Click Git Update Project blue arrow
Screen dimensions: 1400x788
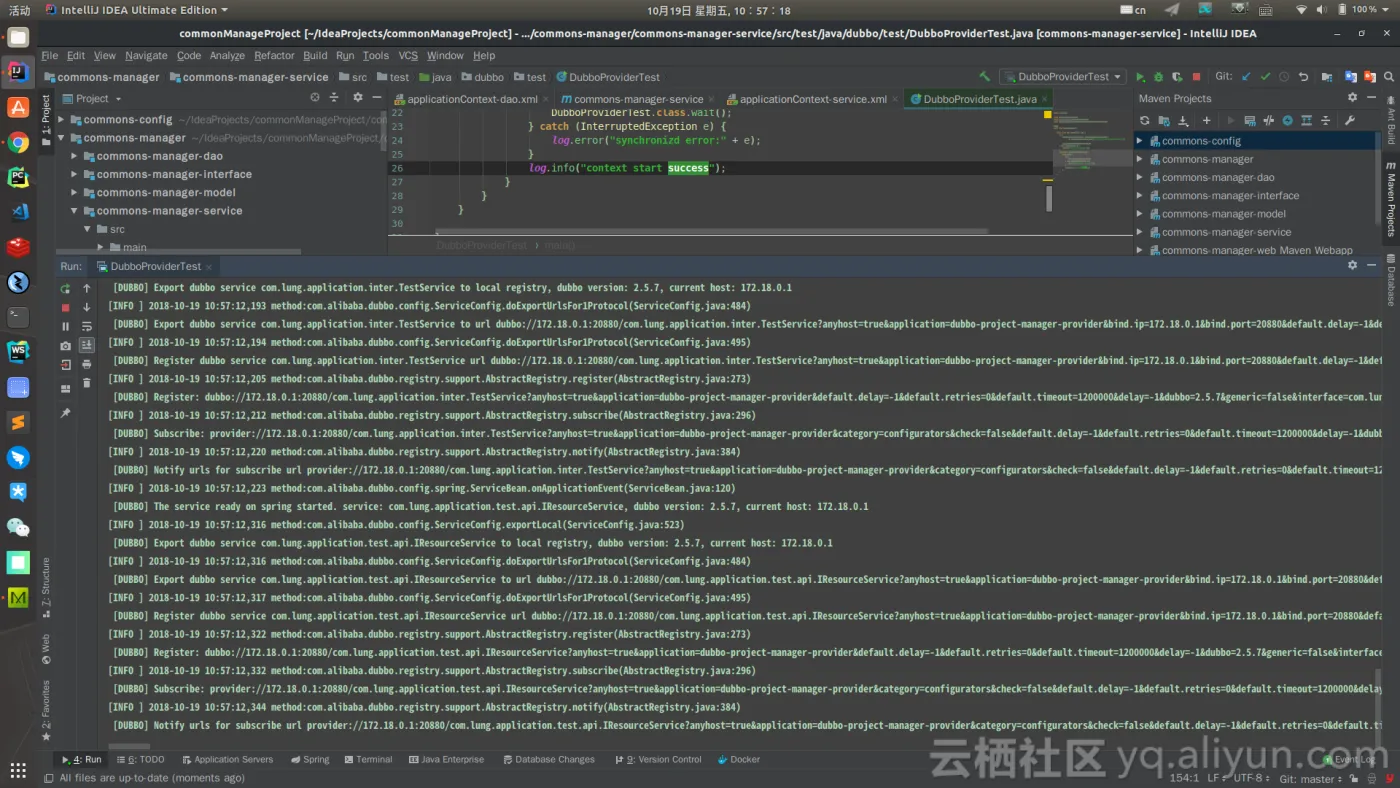coord(1246,77)
